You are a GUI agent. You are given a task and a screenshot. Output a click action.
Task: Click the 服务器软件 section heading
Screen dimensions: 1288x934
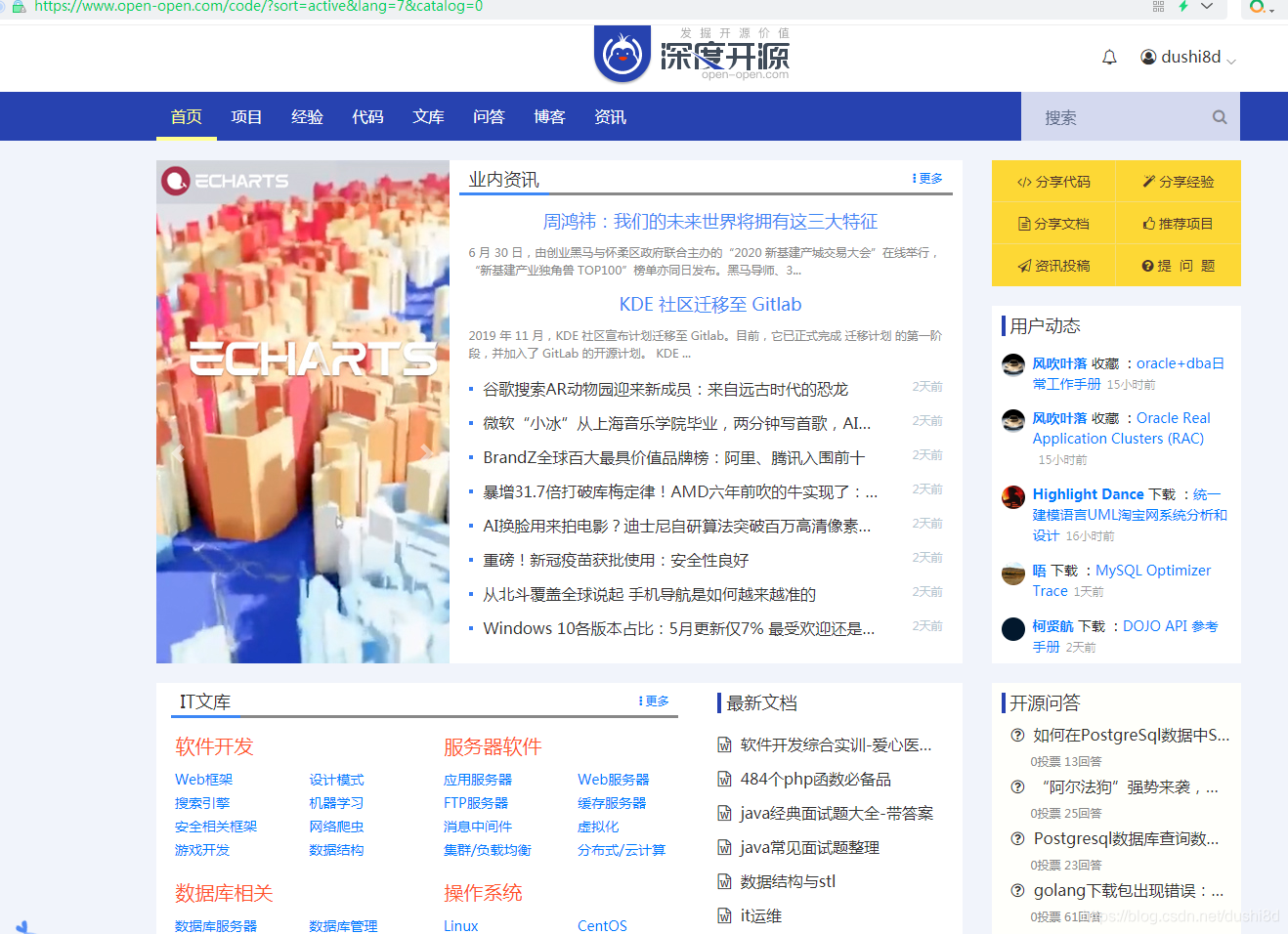pos(493,746)
